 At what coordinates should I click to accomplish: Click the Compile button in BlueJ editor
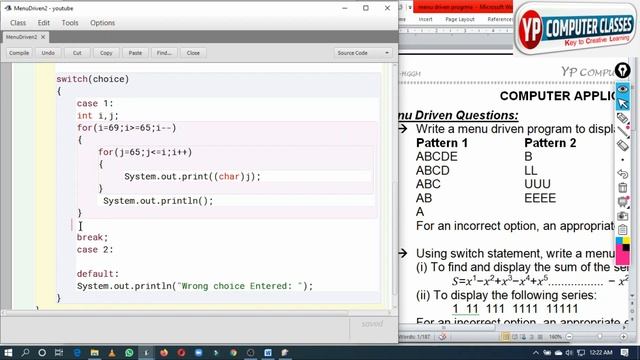click(x=19, y=53)
